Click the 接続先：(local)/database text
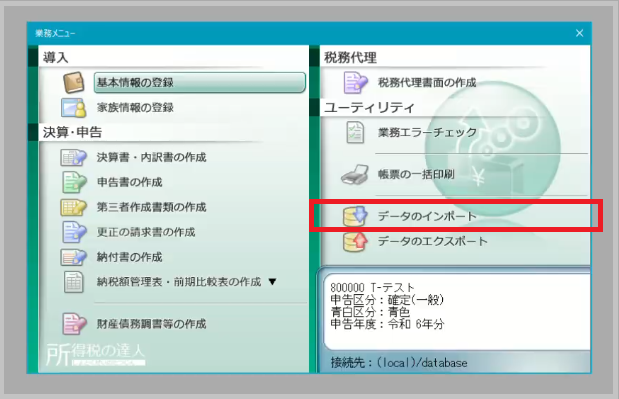This screenshot has width=619, height=399. 399,362
